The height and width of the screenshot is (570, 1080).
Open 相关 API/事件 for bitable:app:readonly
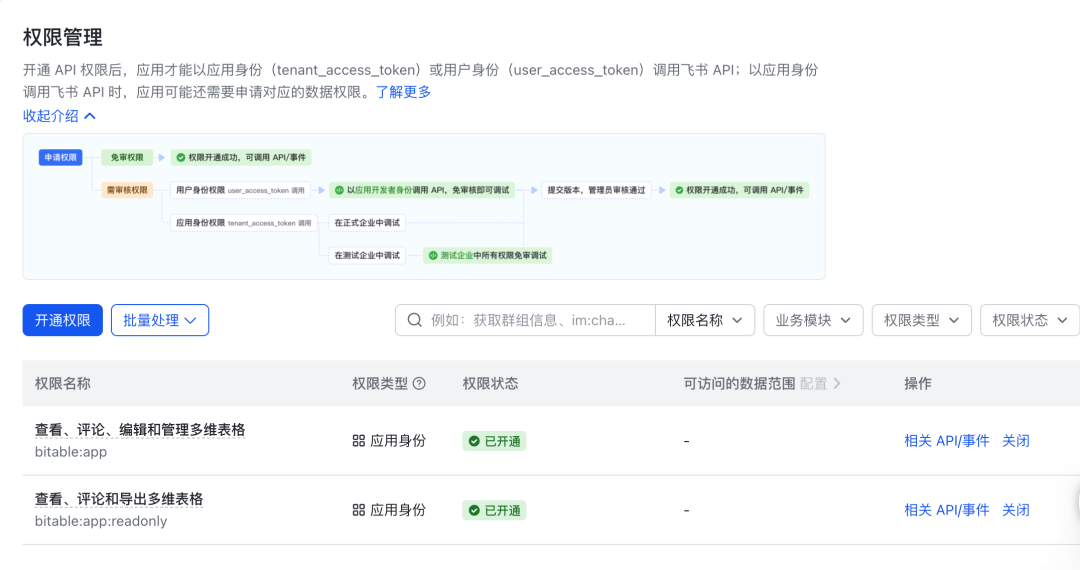click(946, 510)
